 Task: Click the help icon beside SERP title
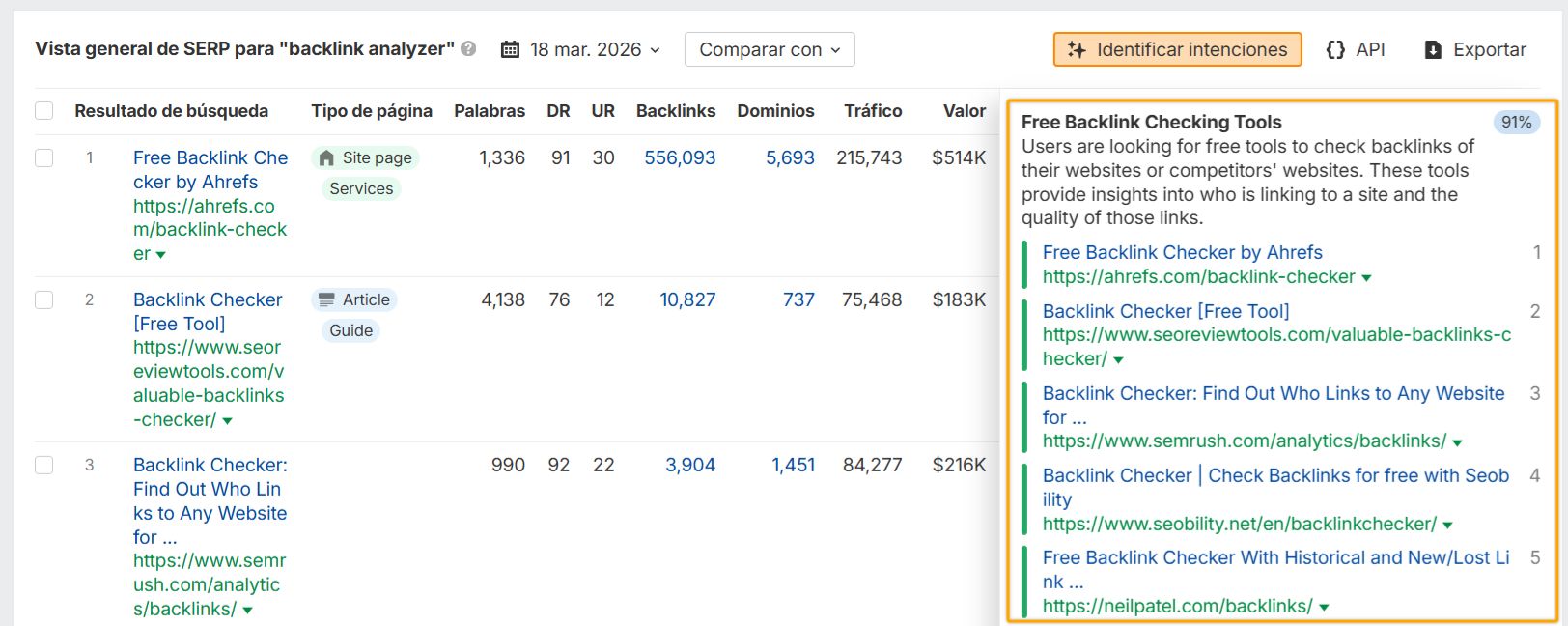[468, 48]
